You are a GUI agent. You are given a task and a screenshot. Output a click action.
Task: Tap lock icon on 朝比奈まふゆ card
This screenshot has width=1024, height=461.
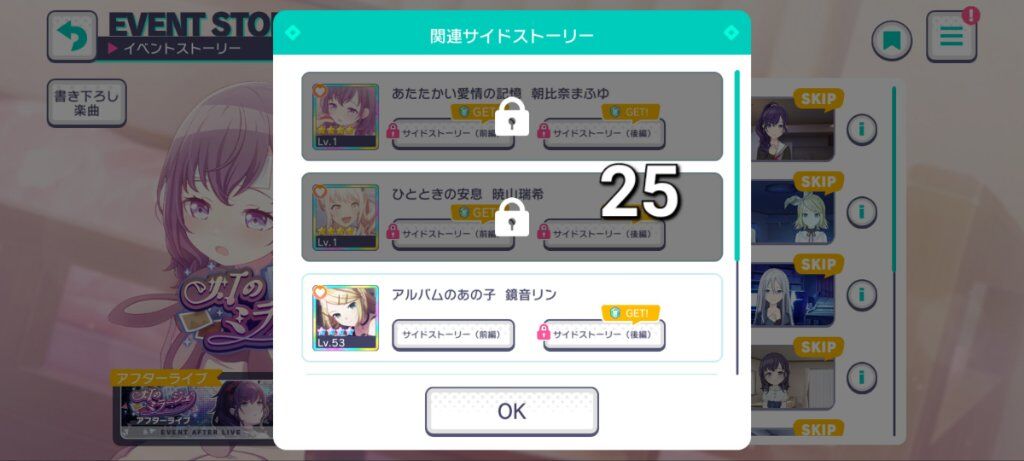click(x=511, y=117)
